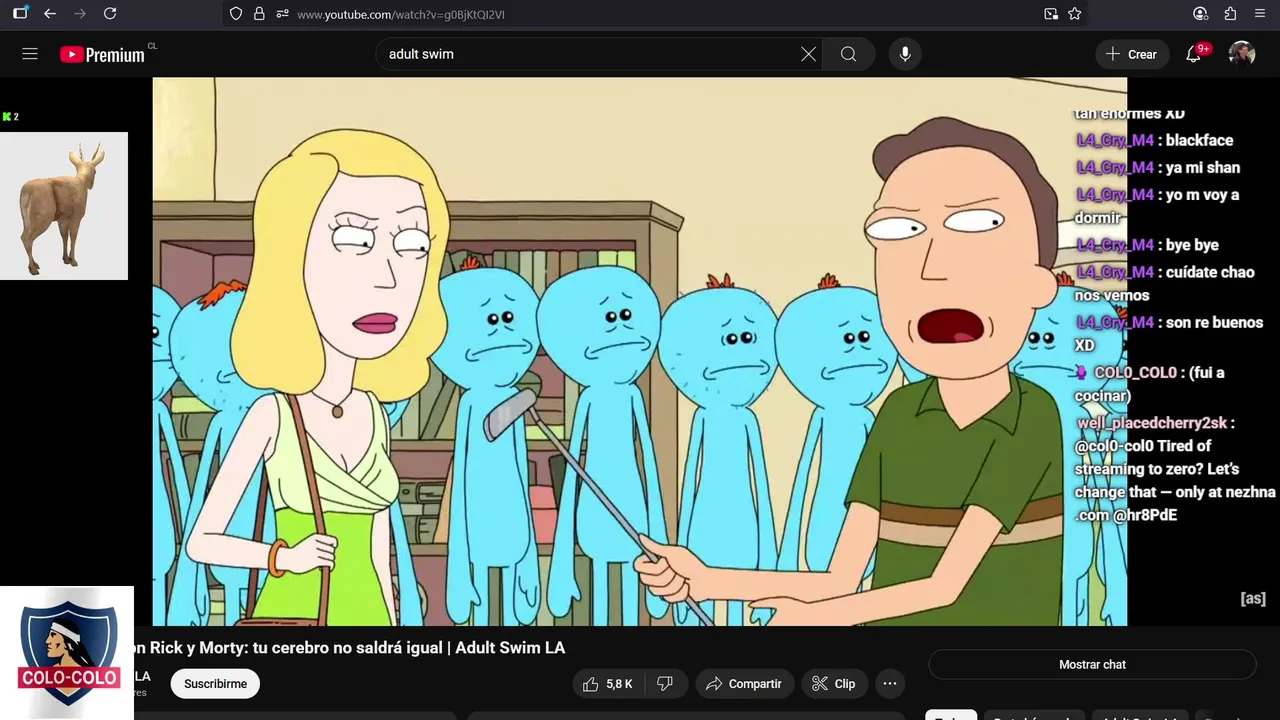Open site permissions icon in address bar
1280x720 pixels.
click(x=282, y=14)
